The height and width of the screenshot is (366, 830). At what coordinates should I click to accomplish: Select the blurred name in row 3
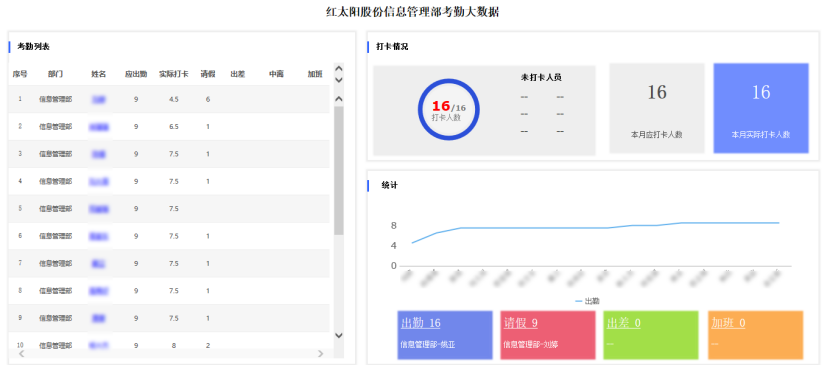(98, 154)
